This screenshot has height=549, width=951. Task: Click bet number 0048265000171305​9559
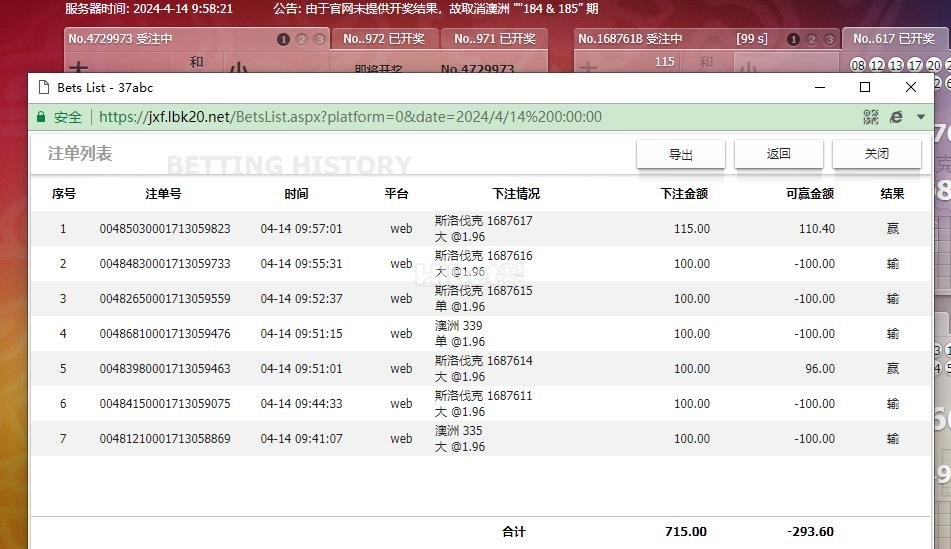[165, 298]
